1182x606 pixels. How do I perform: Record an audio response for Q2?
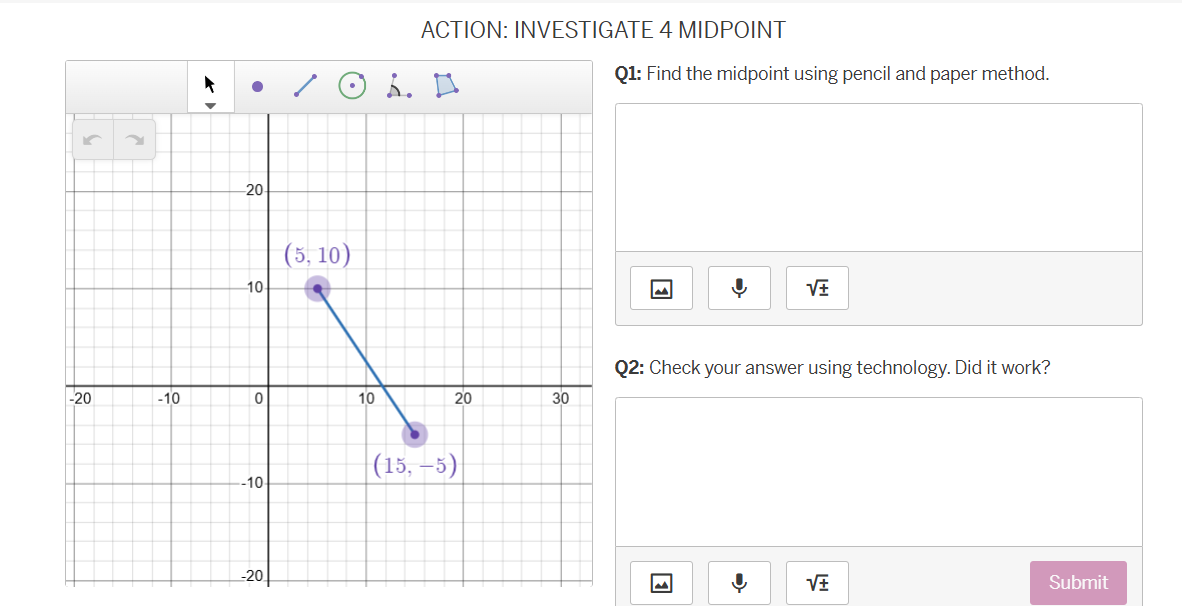click(739, 582)
